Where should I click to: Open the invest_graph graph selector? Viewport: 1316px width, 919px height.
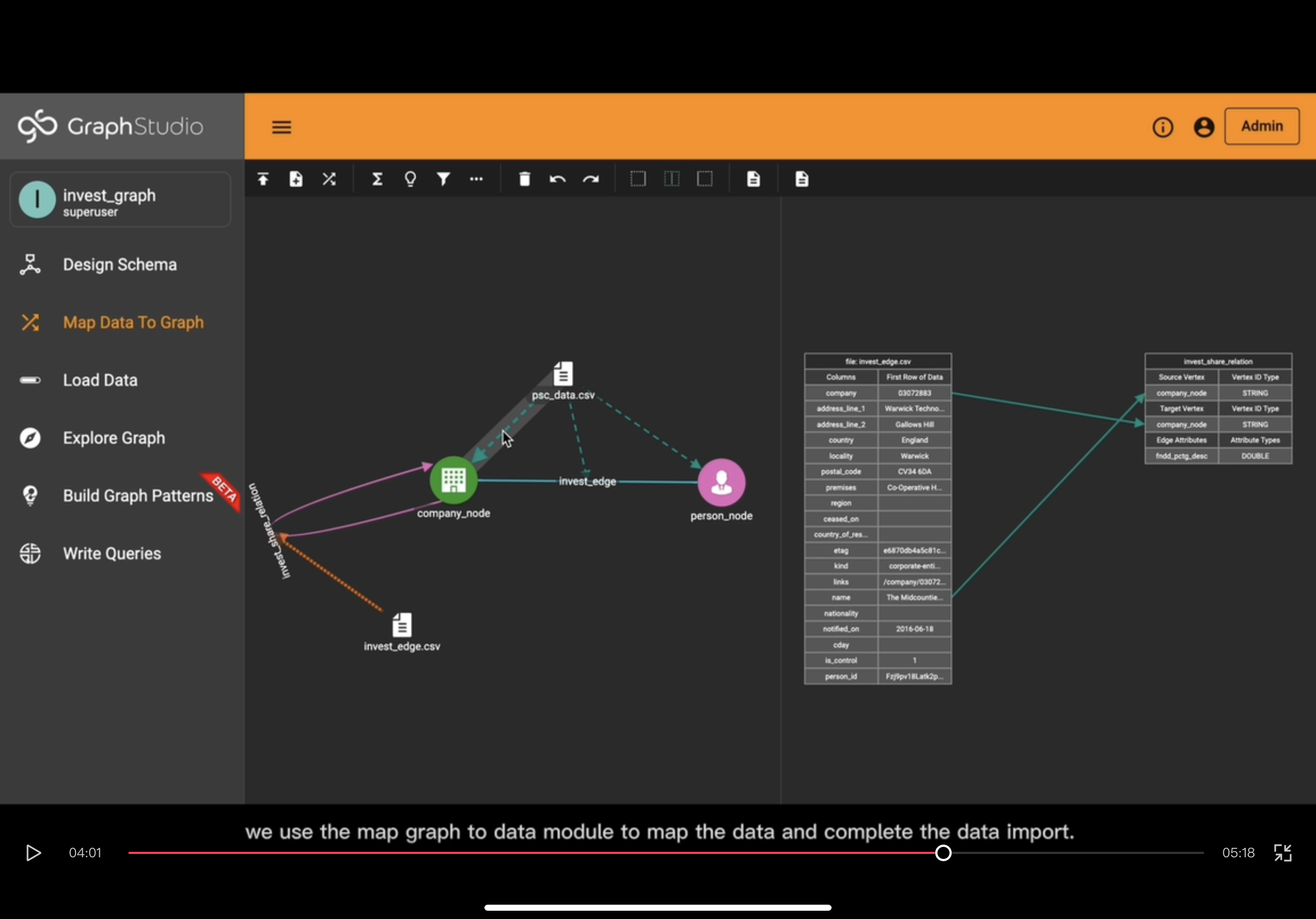(x=120, y=200)
